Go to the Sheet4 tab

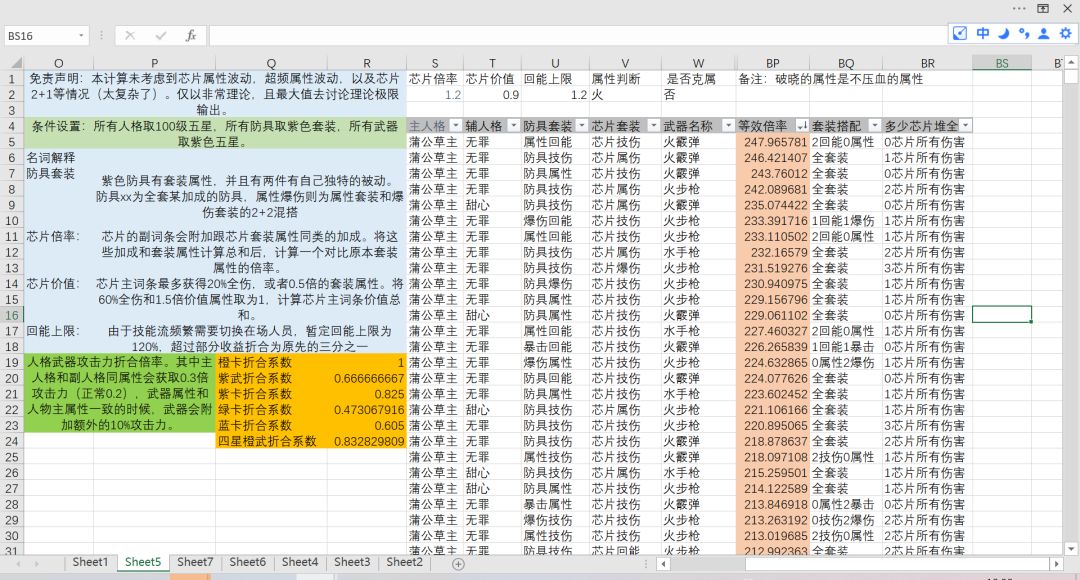[x=300, y=562]
